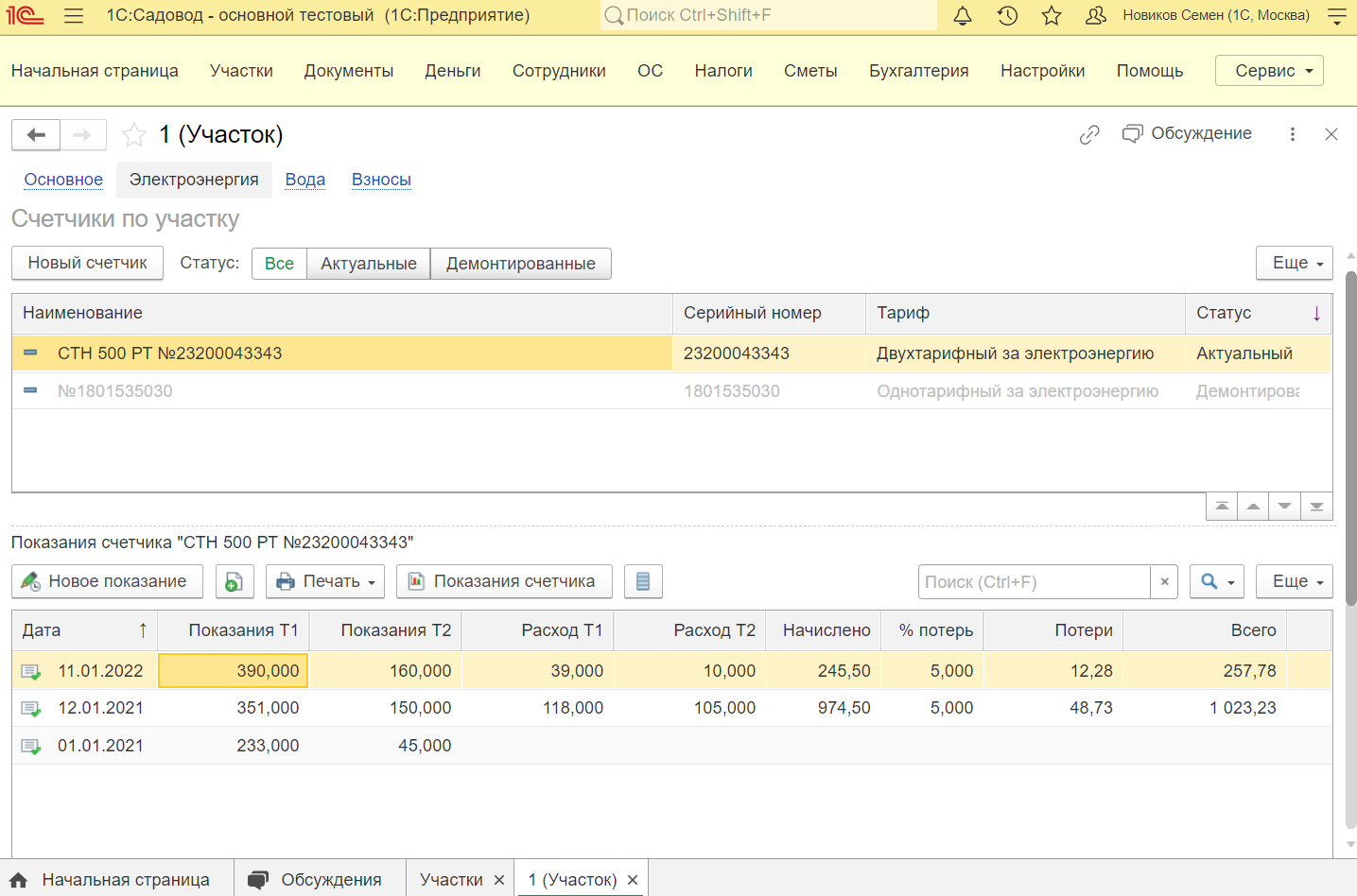The width and height of the screenshot is (1357, 896).
Task: Switch to the Вода tab
Action: [304, 180]
